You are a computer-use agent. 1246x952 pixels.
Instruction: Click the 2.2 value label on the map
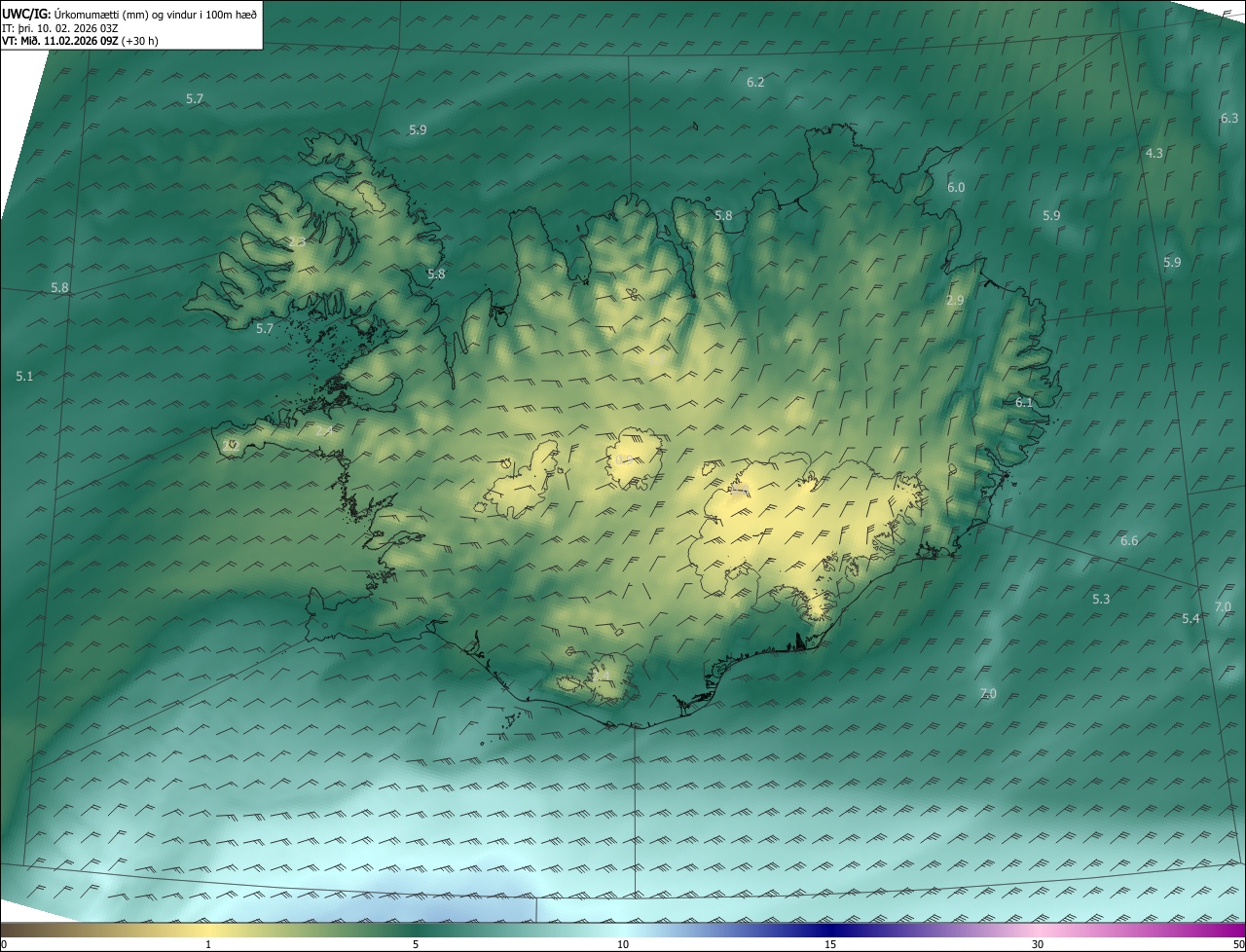click(x=231, y=444)
